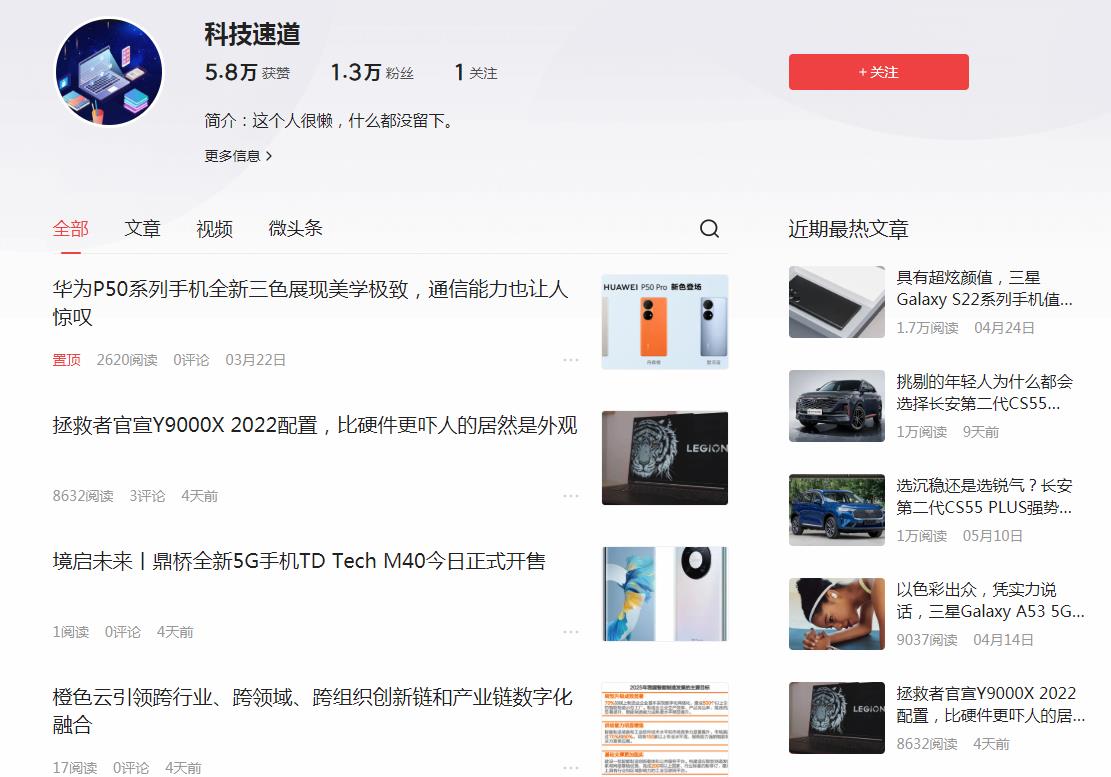The height and width of the screenshot is (777, 1111).
Task: Click the blue CS55 PLUS car thumbnail
Action: click(837, 510)
